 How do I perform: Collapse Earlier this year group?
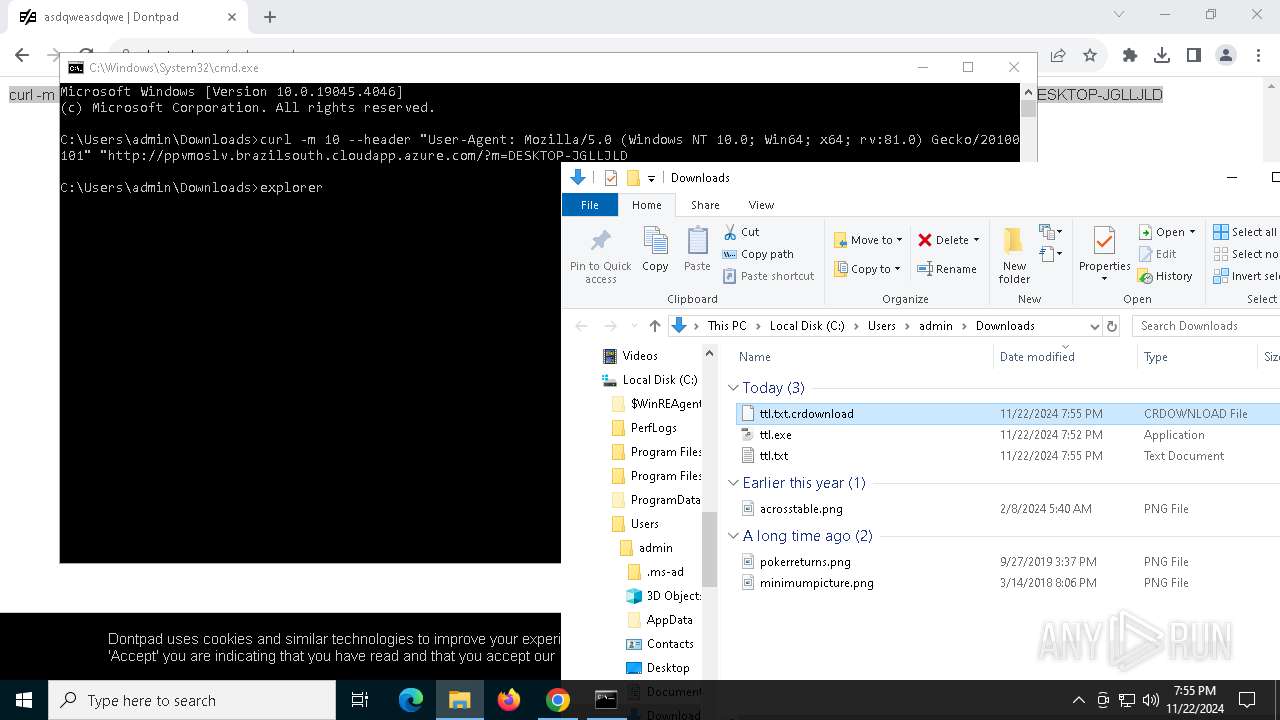pyautogui.click(x=733, y=483)
